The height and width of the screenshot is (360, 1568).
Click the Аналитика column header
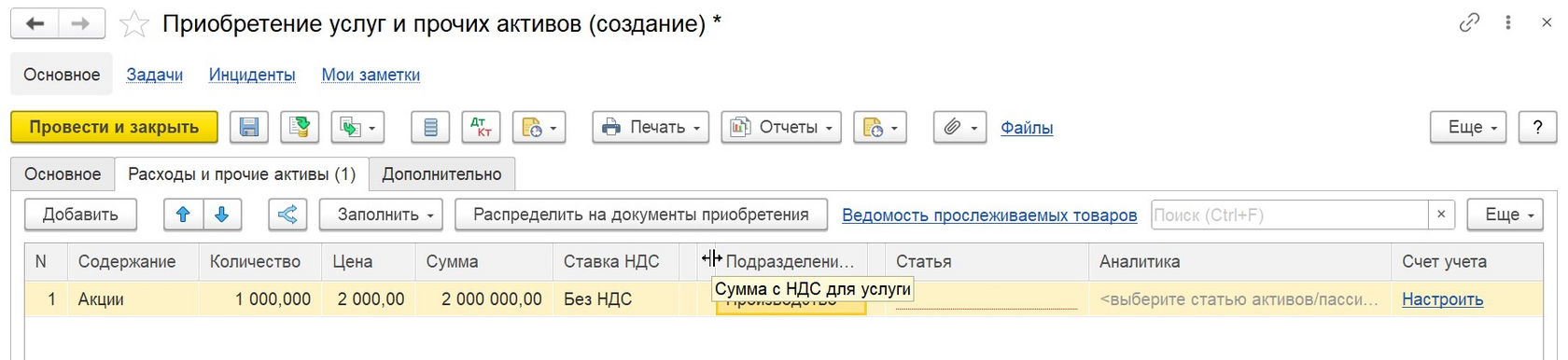point(1239,262)
